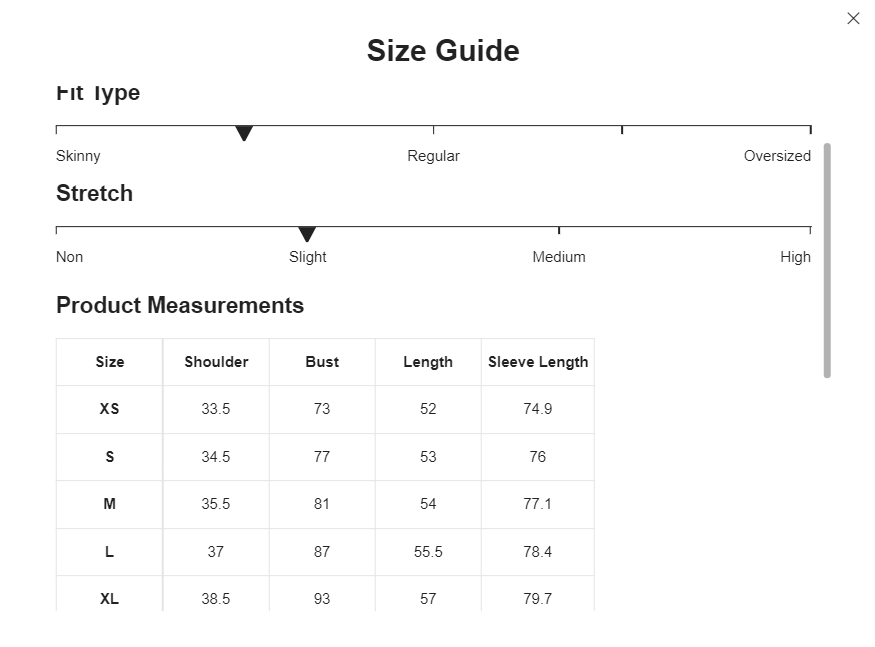Viewport: 875px width, 647px height.
Task: Click the High stretch label
Action: [x=795, y=257]
